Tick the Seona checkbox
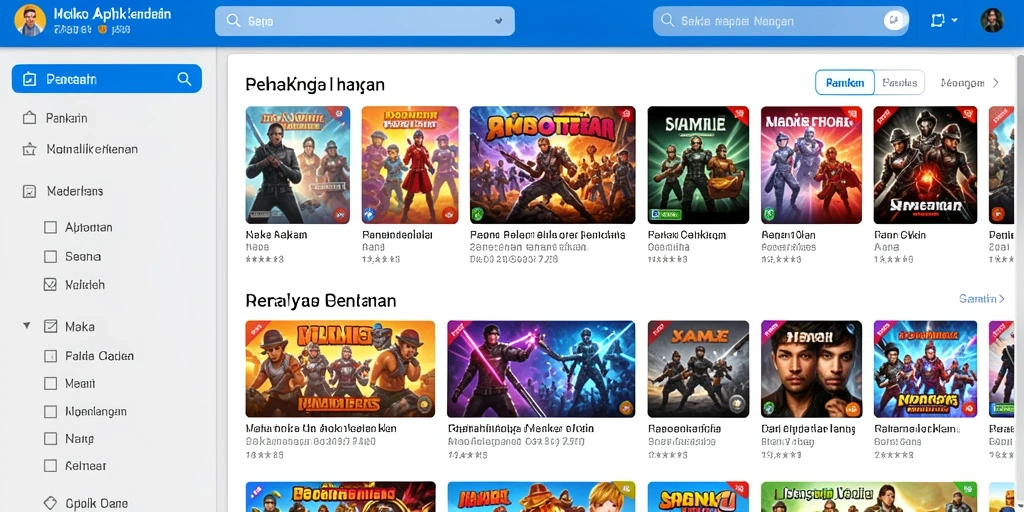Image resolution: width=1024 pixels, height=512 pixels. [50, 257]
